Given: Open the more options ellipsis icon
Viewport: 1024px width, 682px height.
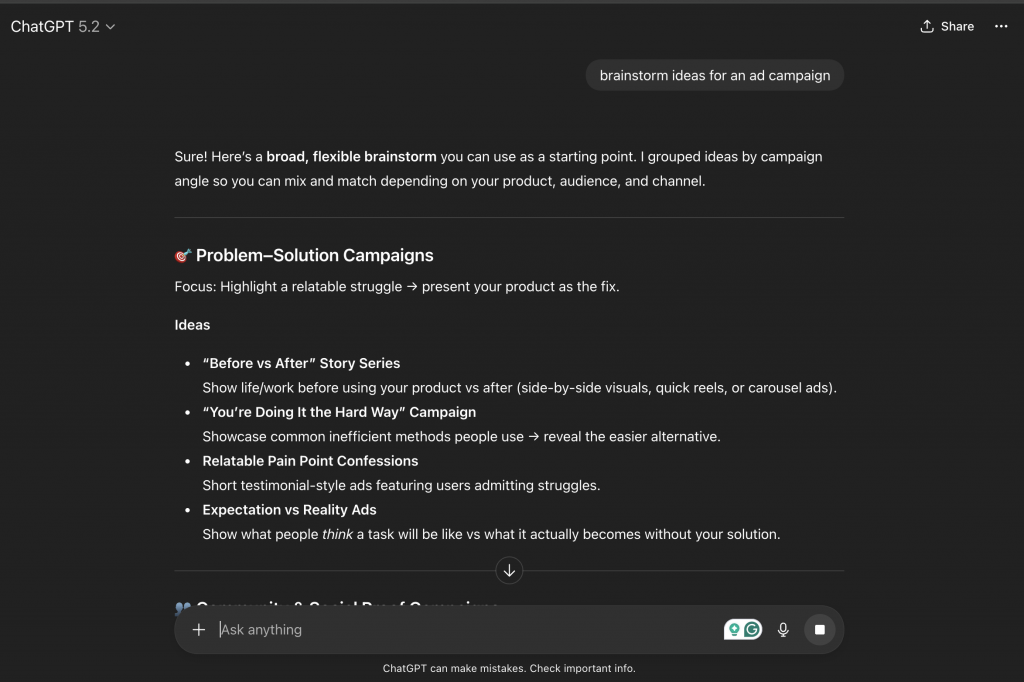Looking at the screenshot, I should click(1001, 27).
